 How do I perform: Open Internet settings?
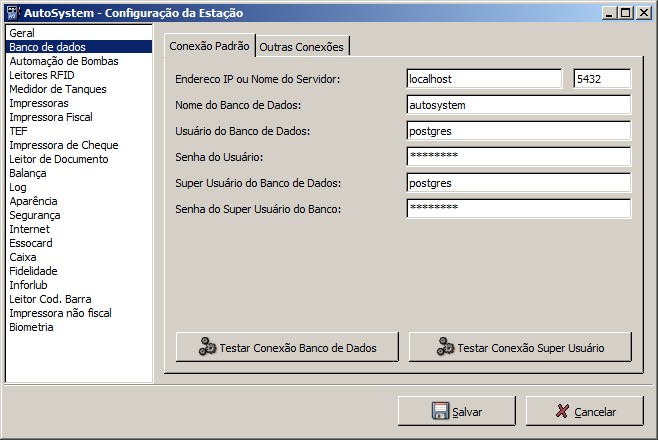click(x=79, y=229)
